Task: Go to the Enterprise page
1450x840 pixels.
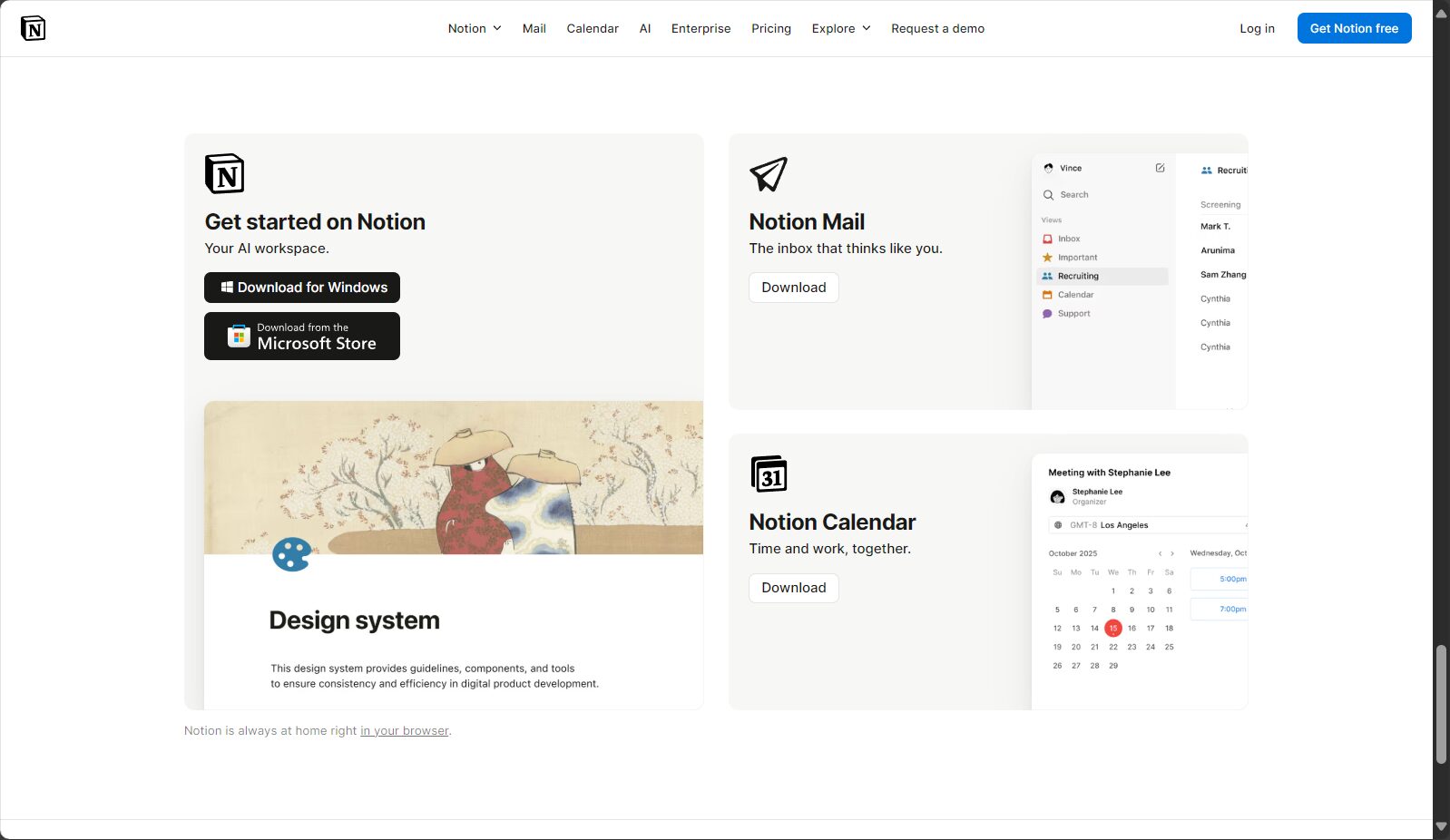Action: coord(701,28)
